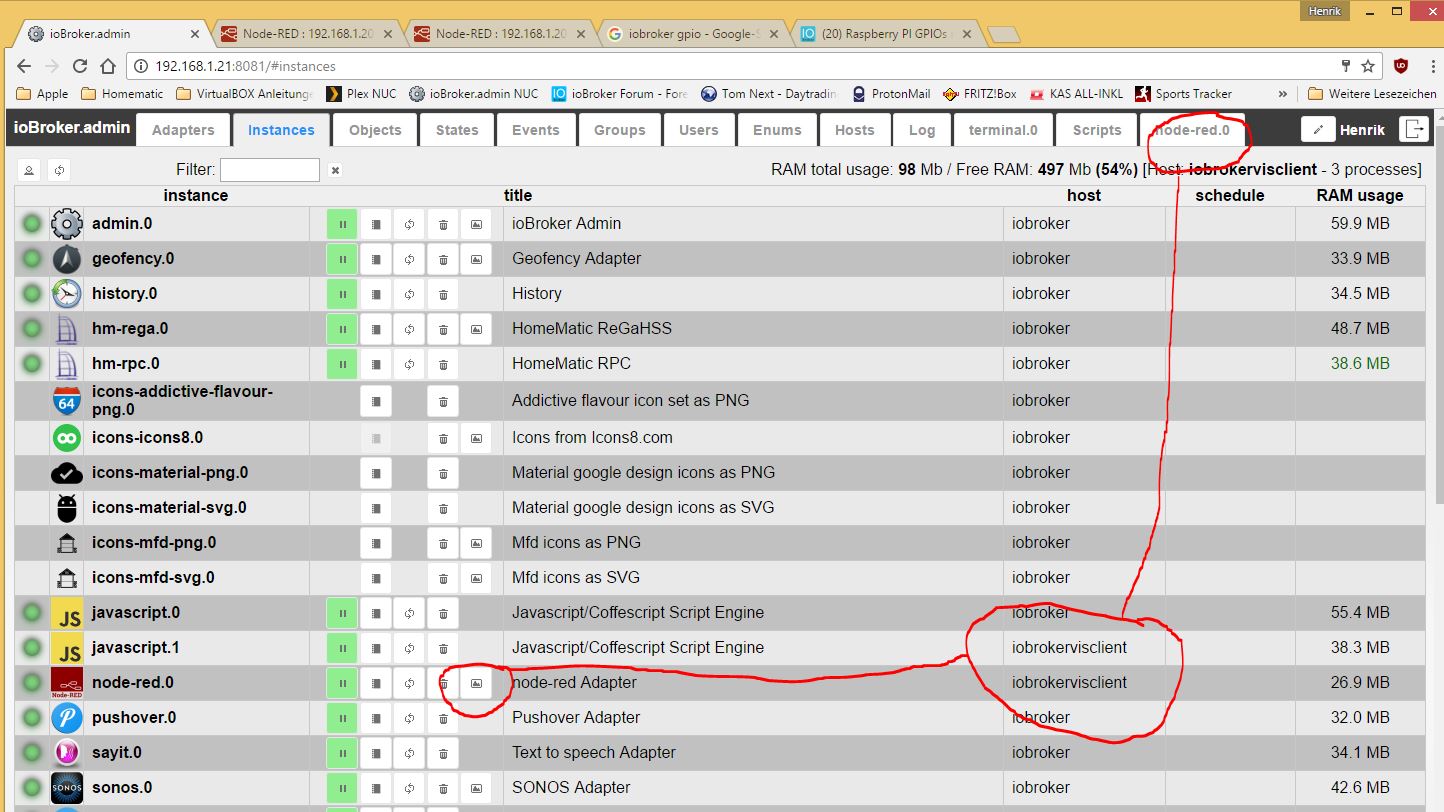
Task: Open web interface link of admin.0
Action: tap(476, 224)
